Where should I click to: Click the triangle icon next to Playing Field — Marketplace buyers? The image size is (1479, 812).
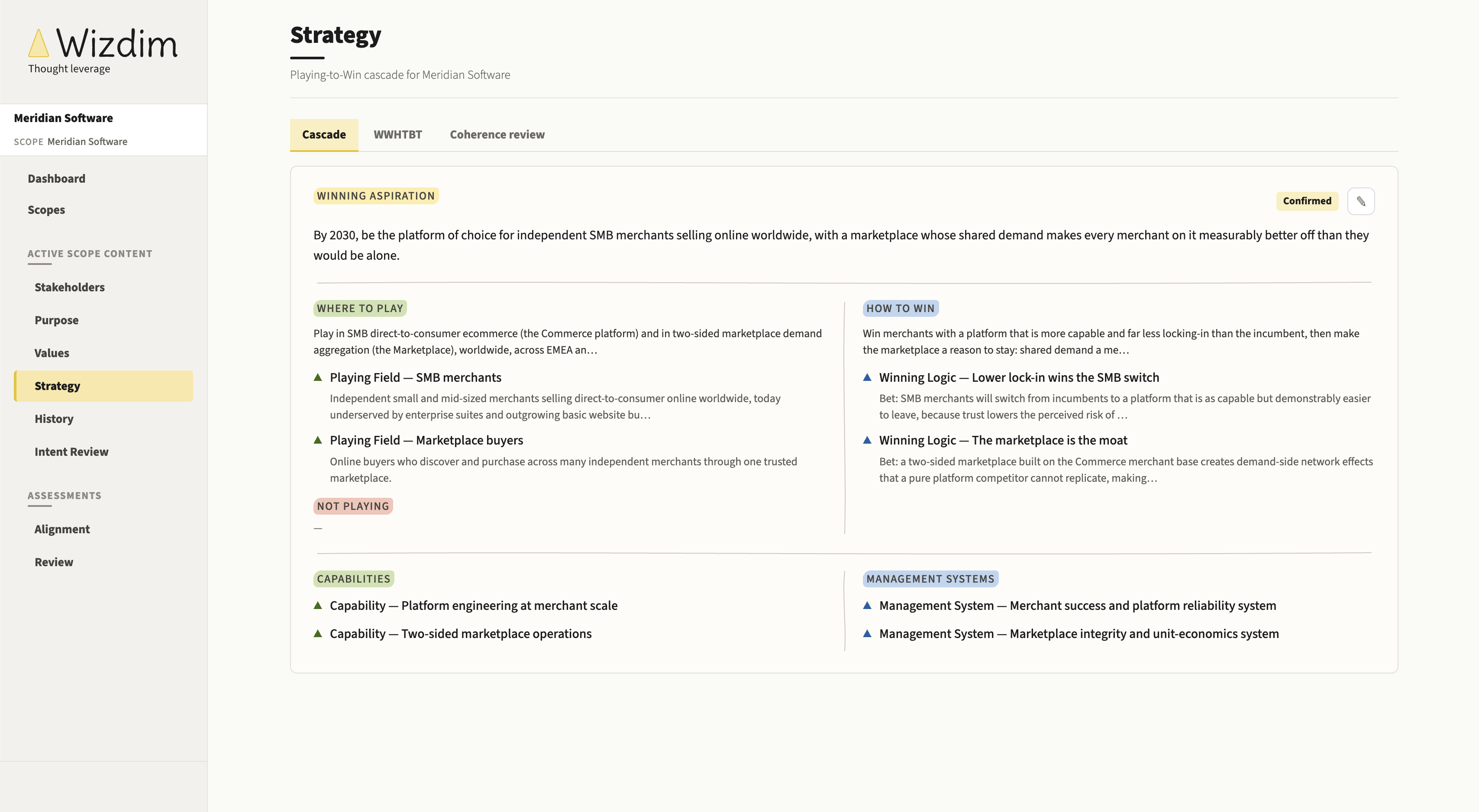coord(317,440)
